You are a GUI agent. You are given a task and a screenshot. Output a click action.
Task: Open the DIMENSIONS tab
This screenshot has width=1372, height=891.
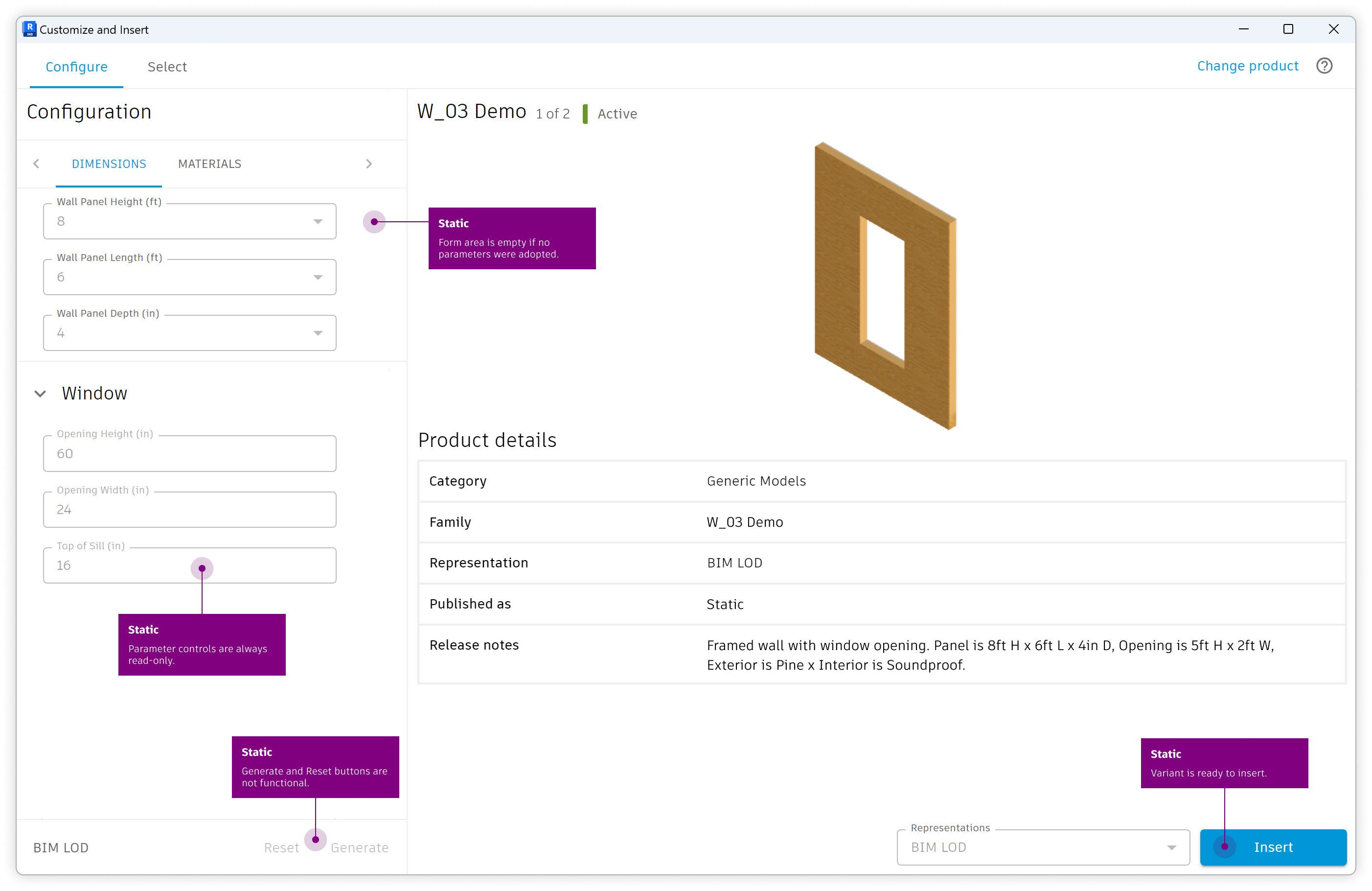coord(108,164)
